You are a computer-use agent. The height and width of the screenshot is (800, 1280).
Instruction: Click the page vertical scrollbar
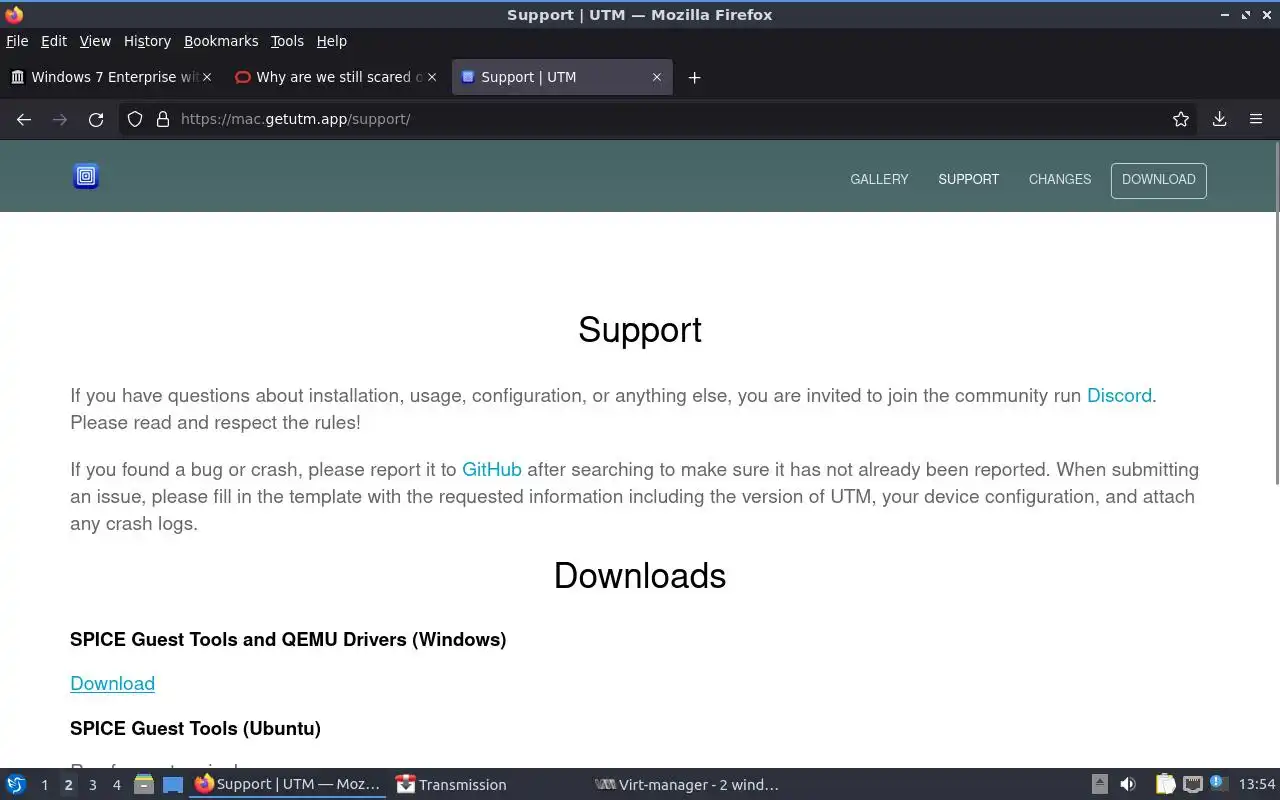point(1275,313)
